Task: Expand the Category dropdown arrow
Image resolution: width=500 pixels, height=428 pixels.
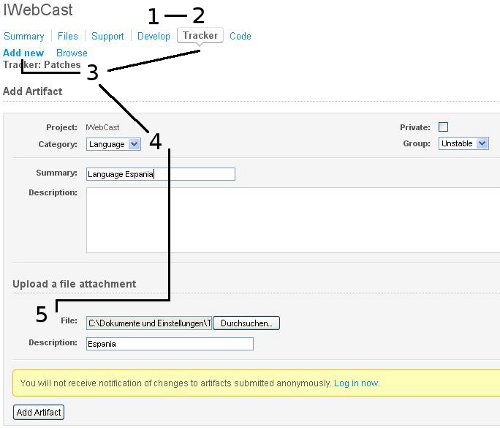Action: [x=134, y=144]
